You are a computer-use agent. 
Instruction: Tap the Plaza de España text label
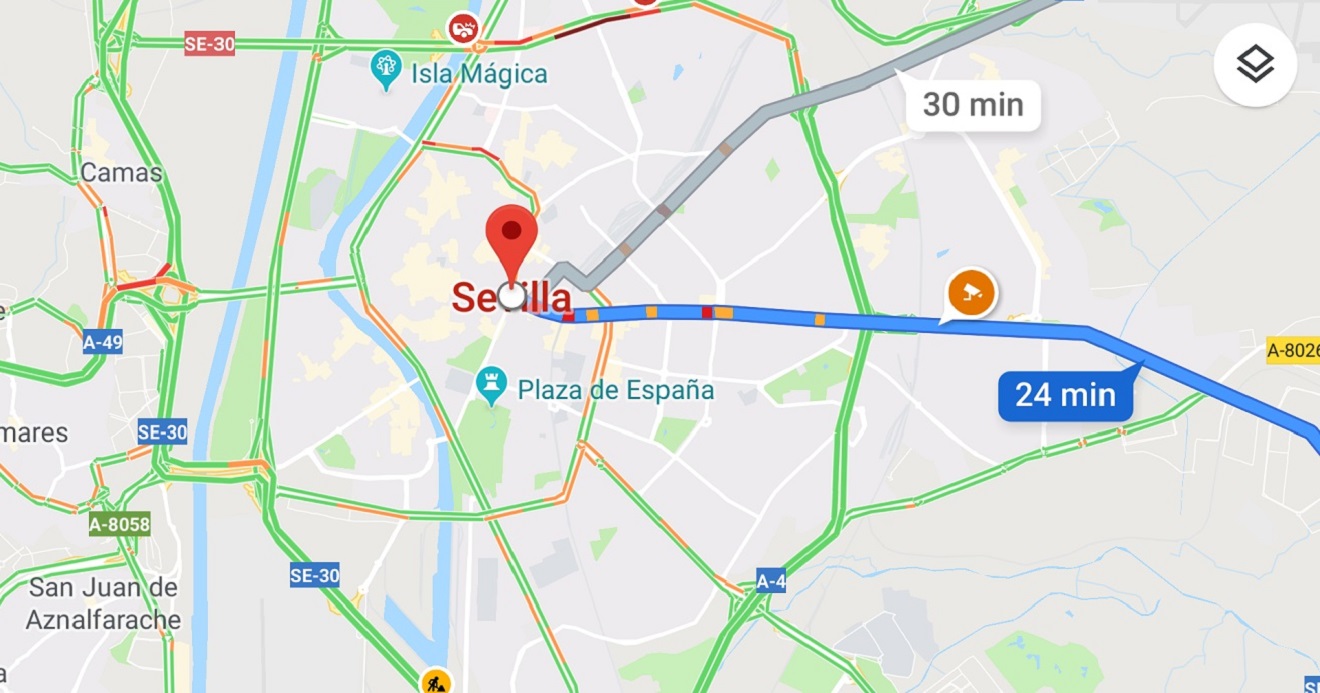(616, 390)
